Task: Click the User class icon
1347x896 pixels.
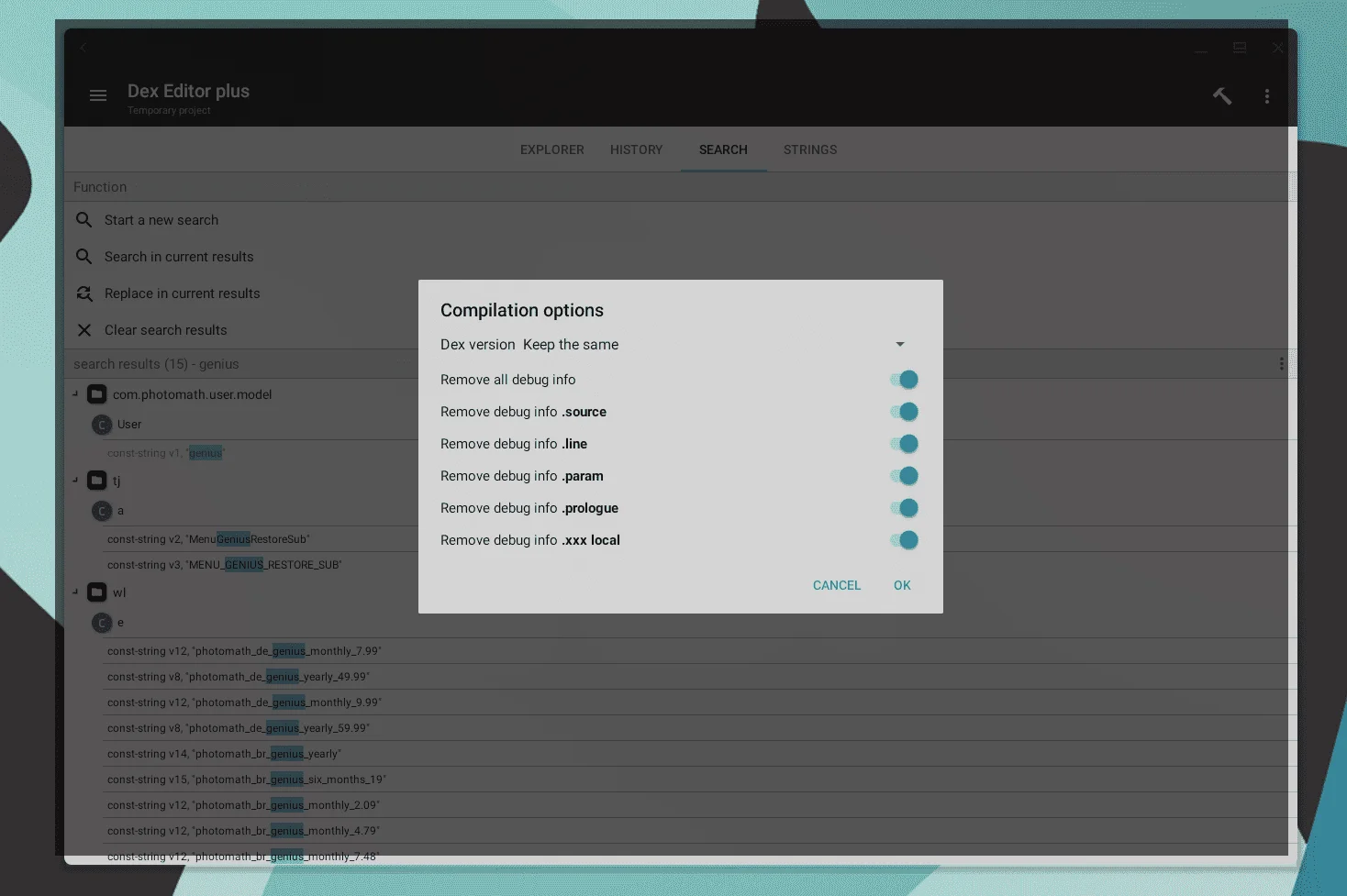Action: tap(102, 425)
